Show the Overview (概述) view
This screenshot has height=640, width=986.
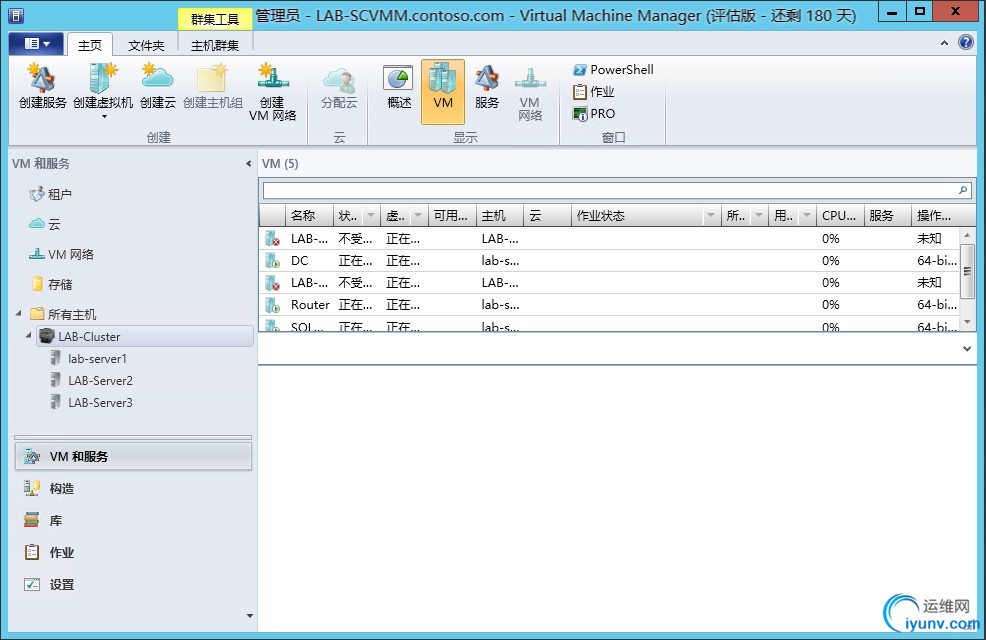(x=399, y=86)
